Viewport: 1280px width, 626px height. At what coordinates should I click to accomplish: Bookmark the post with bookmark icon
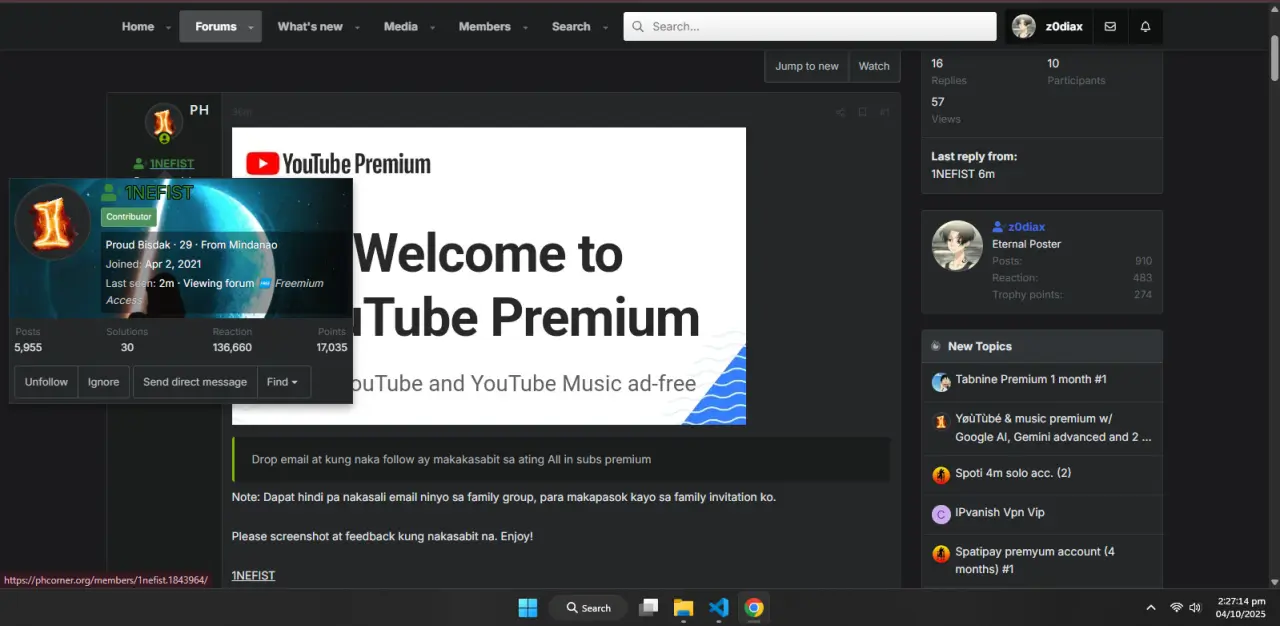pos(862,112)
